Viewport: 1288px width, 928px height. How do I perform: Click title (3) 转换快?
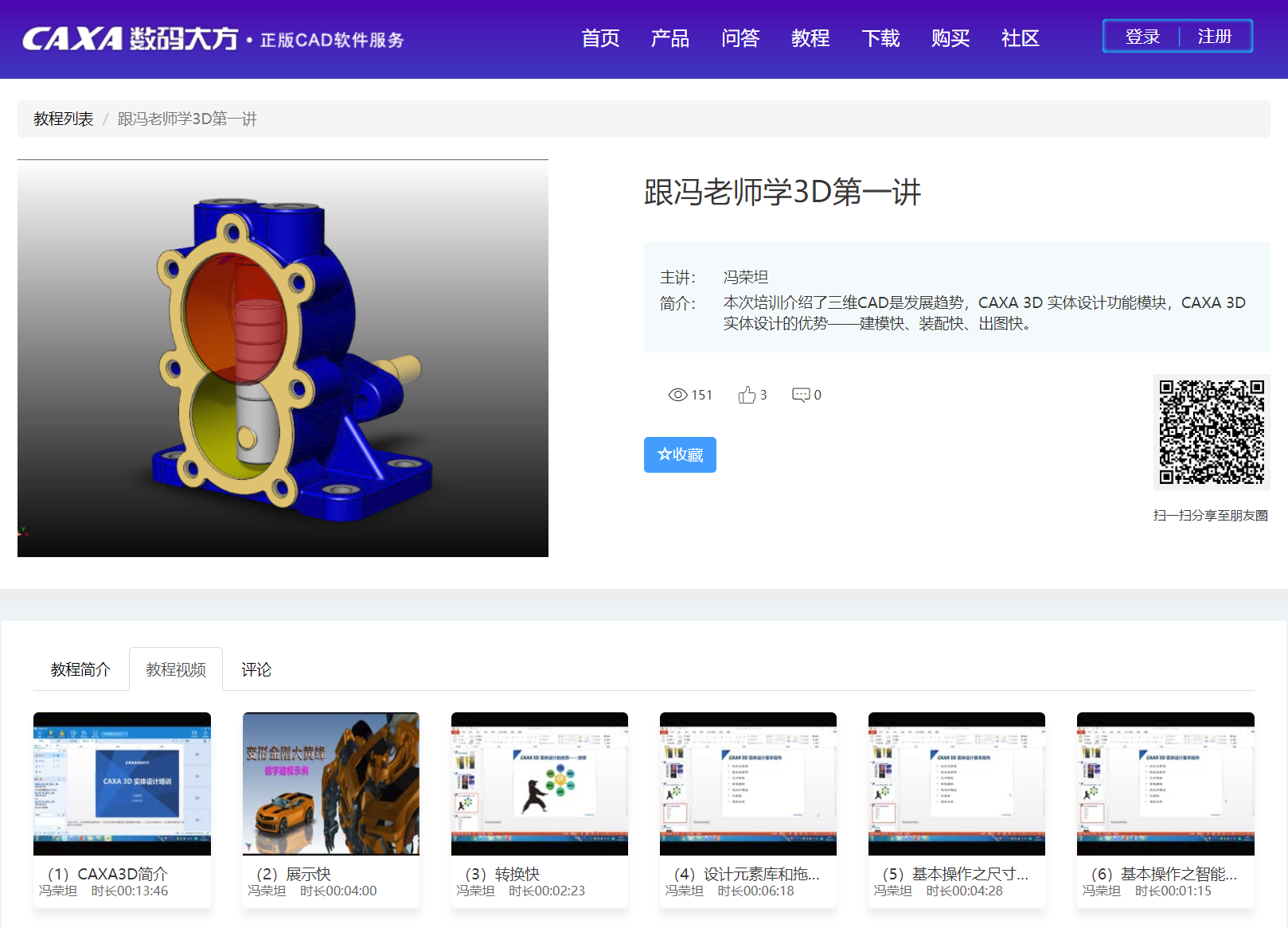tap(498, 874)
